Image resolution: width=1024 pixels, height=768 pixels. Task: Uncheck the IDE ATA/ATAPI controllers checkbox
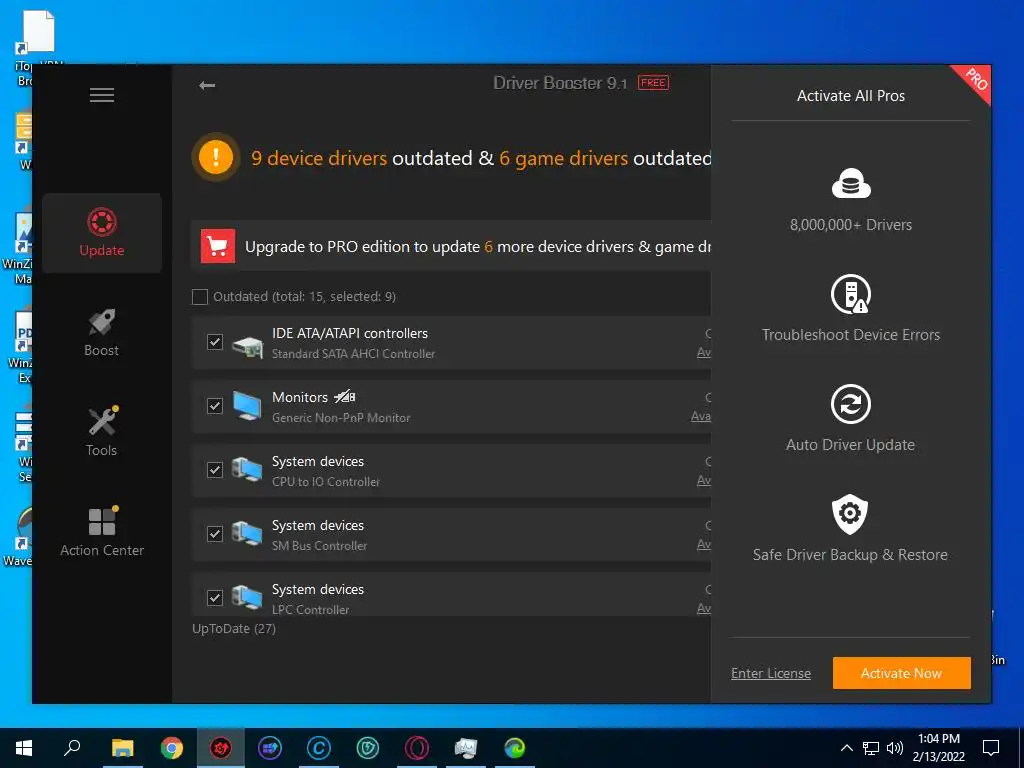(215, 342)
